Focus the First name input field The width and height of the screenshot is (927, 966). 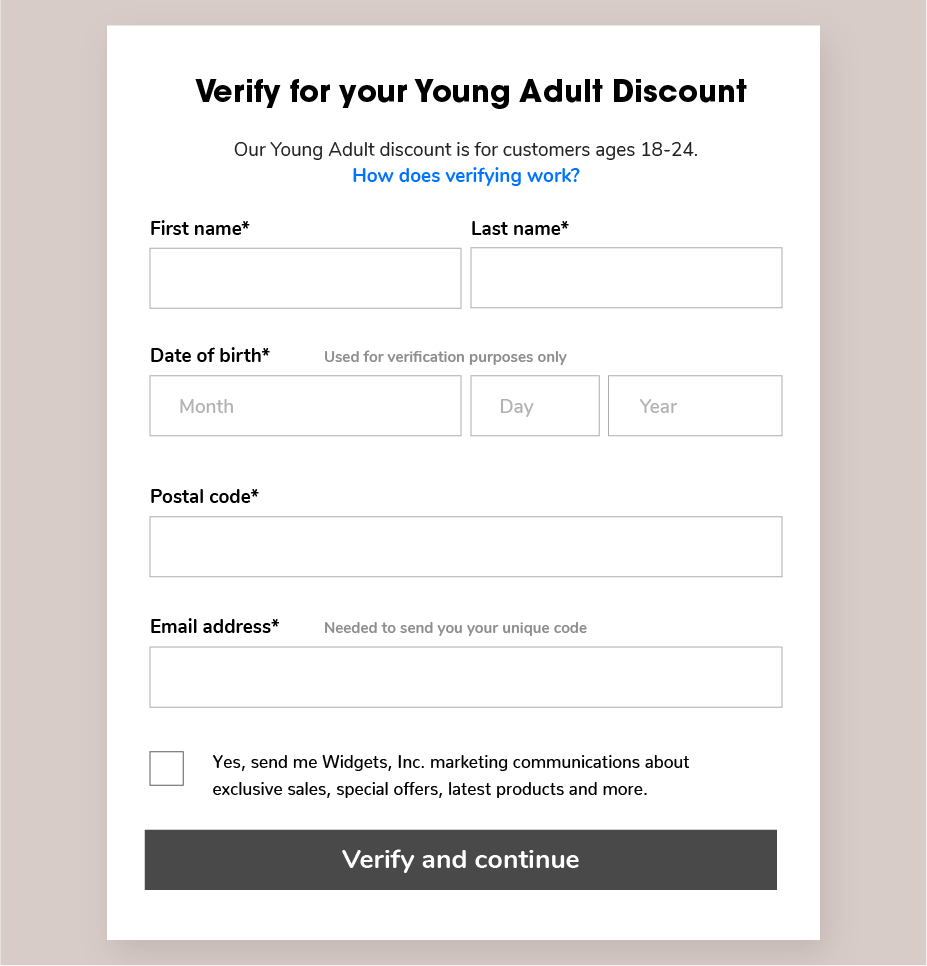305,278
